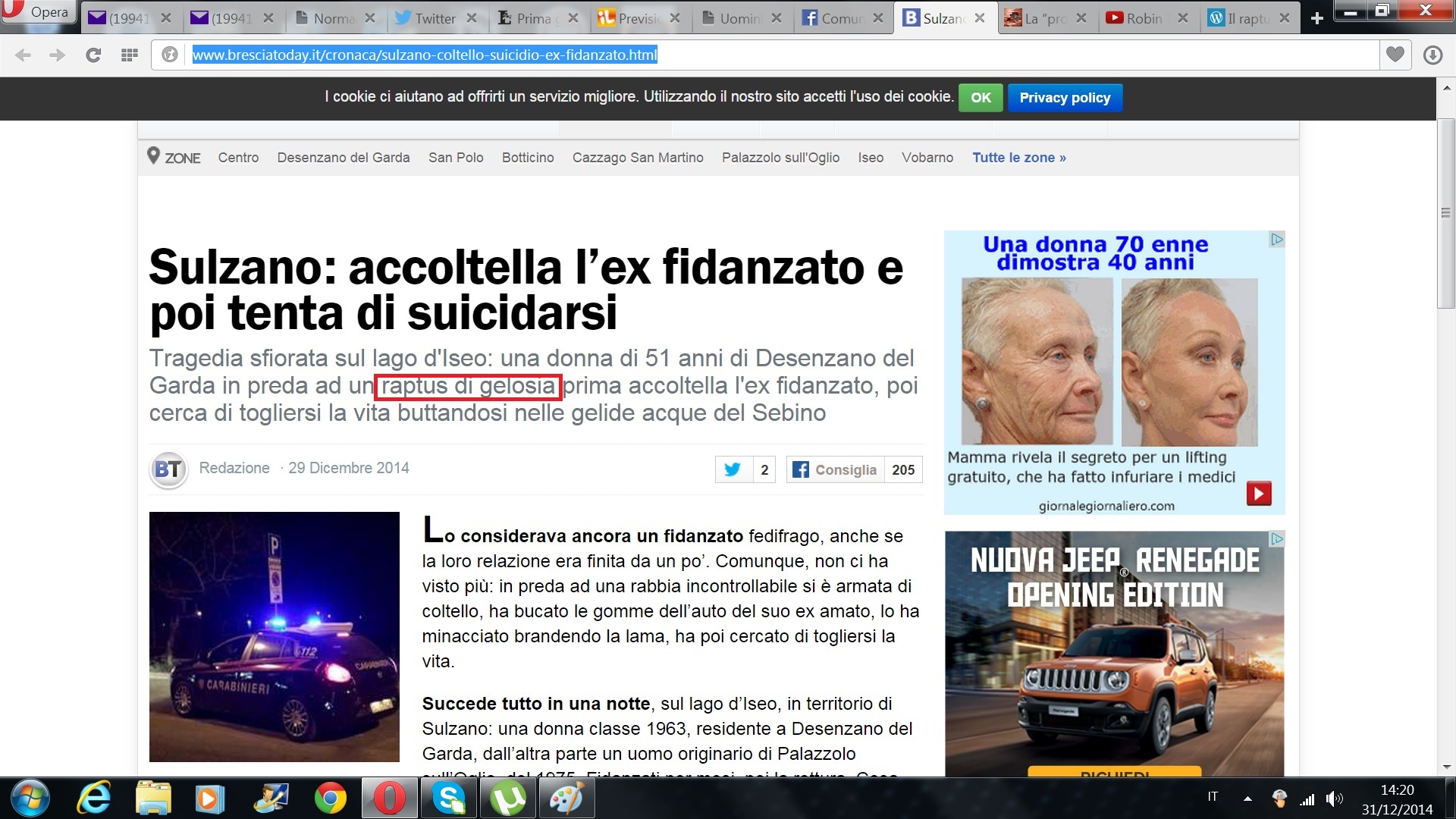Expand hidden system tray icons arrow
This screenshot has height=819, width=1456.
[x=1247, y=799]
